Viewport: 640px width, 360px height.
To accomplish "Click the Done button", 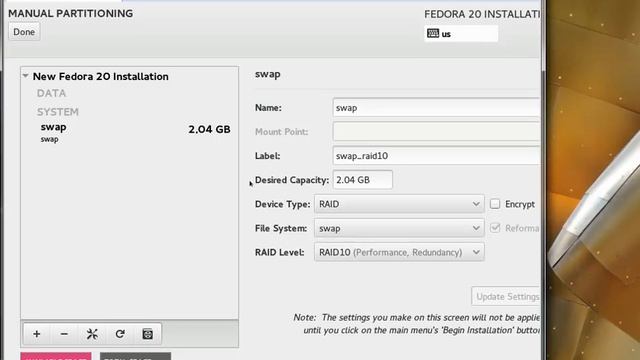I will point(24,32).
